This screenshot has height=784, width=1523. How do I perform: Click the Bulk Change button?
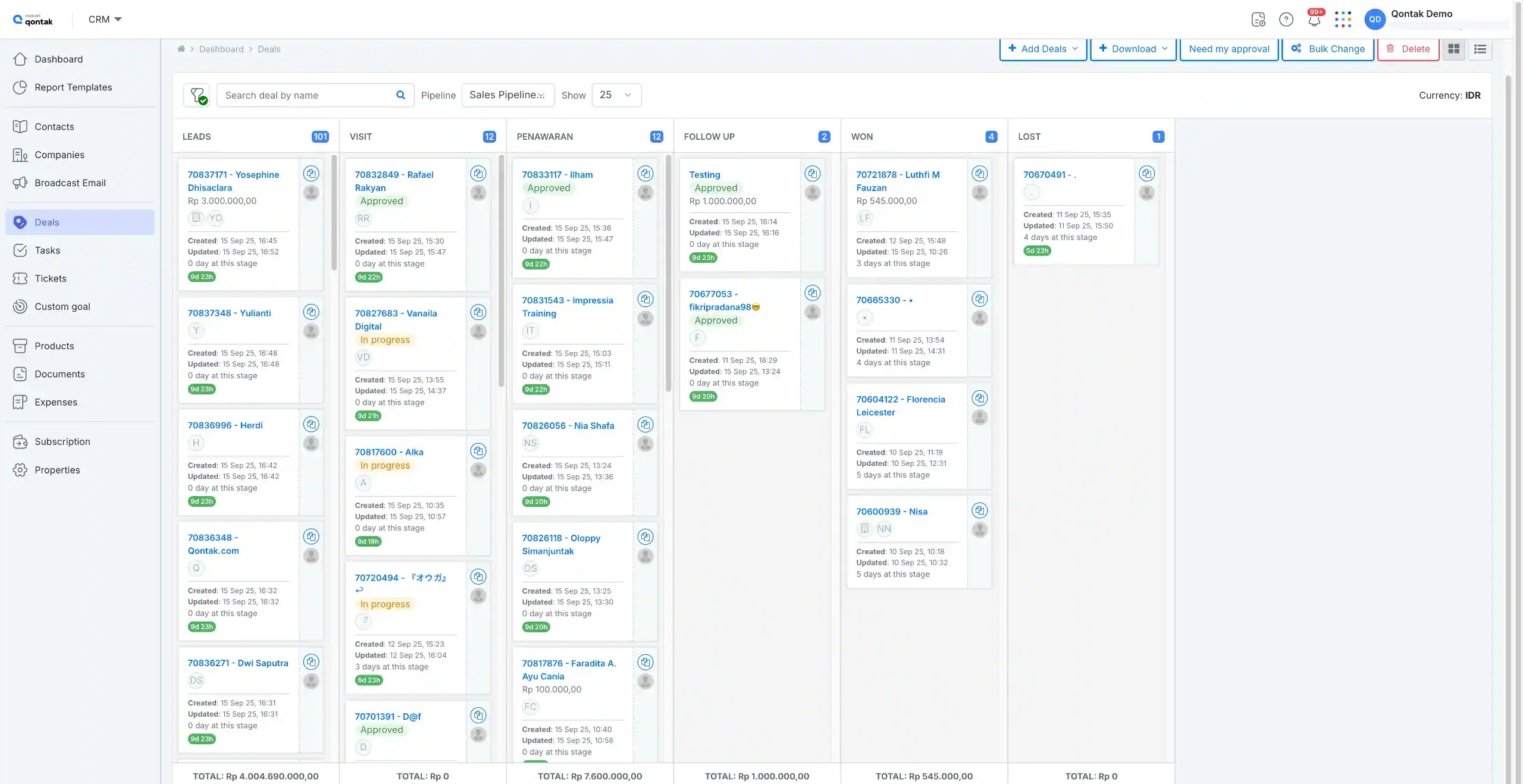tap(1327, 49)
